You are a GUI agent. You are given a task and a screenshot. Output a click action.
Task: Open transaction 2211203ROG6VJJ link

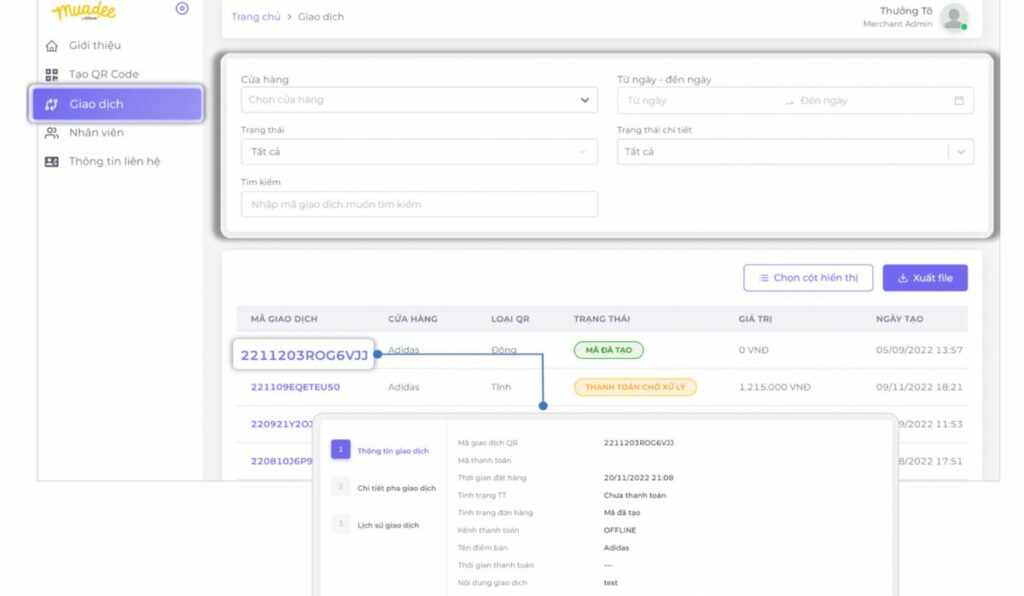tap(304, 354)
